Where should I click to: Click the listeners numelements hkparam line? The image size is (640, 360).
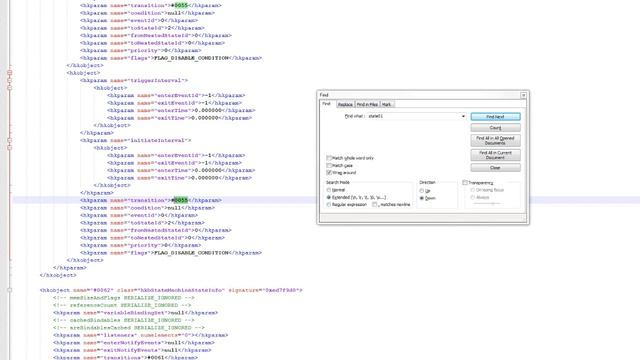(x=140, y=335)
